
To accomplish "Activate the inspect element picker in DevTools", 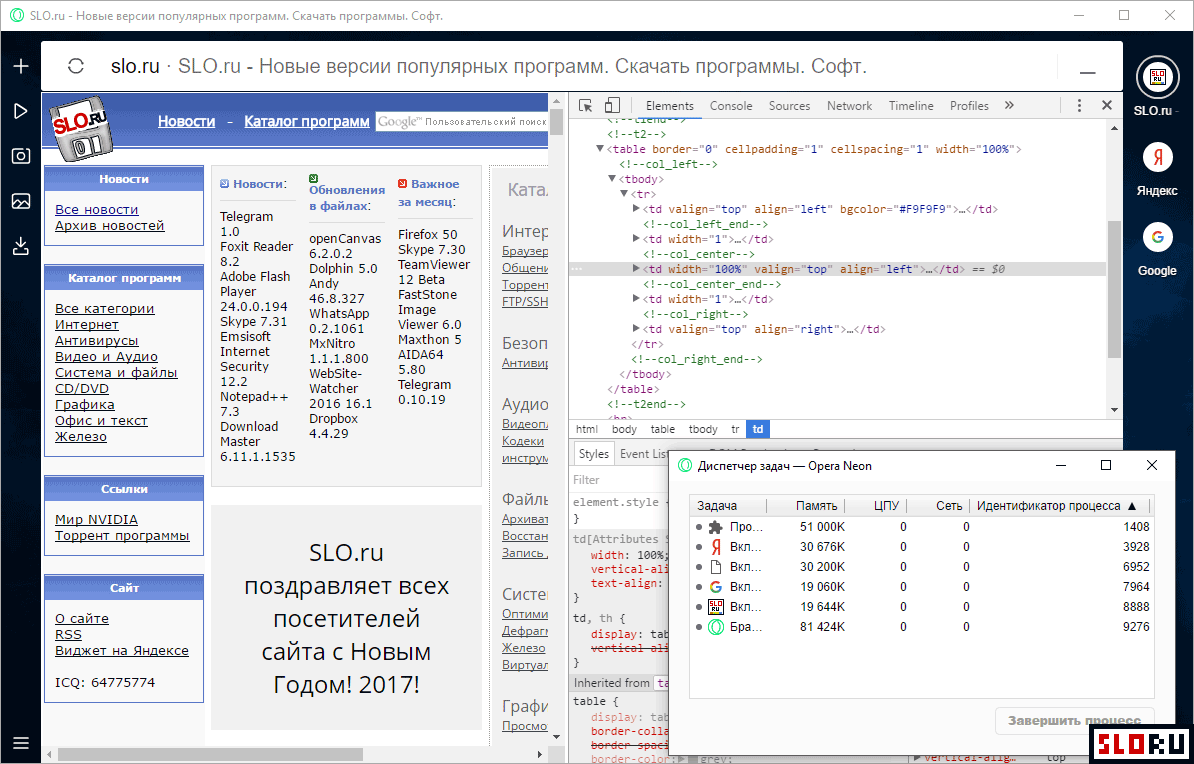I will click(586, 106).
